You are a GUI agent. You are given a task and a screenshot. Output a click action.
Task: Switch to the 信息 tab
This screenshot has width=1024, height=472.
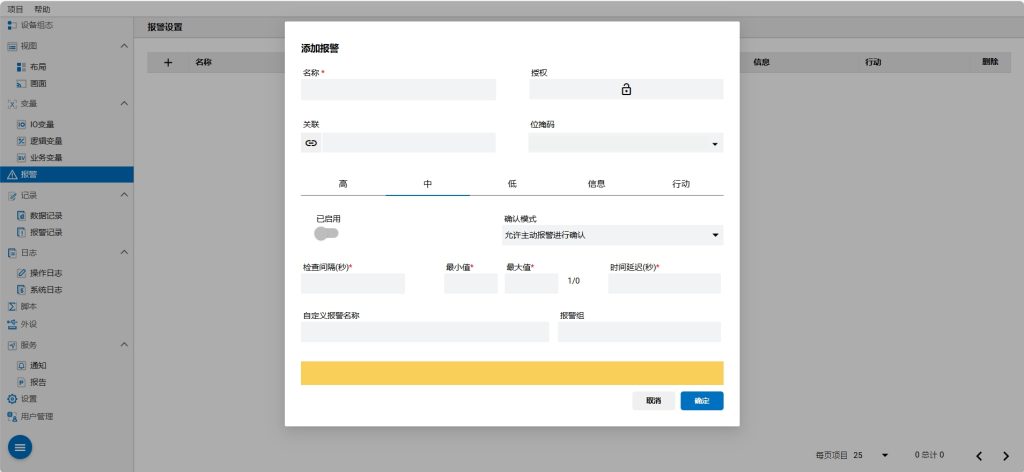(596, 184)
